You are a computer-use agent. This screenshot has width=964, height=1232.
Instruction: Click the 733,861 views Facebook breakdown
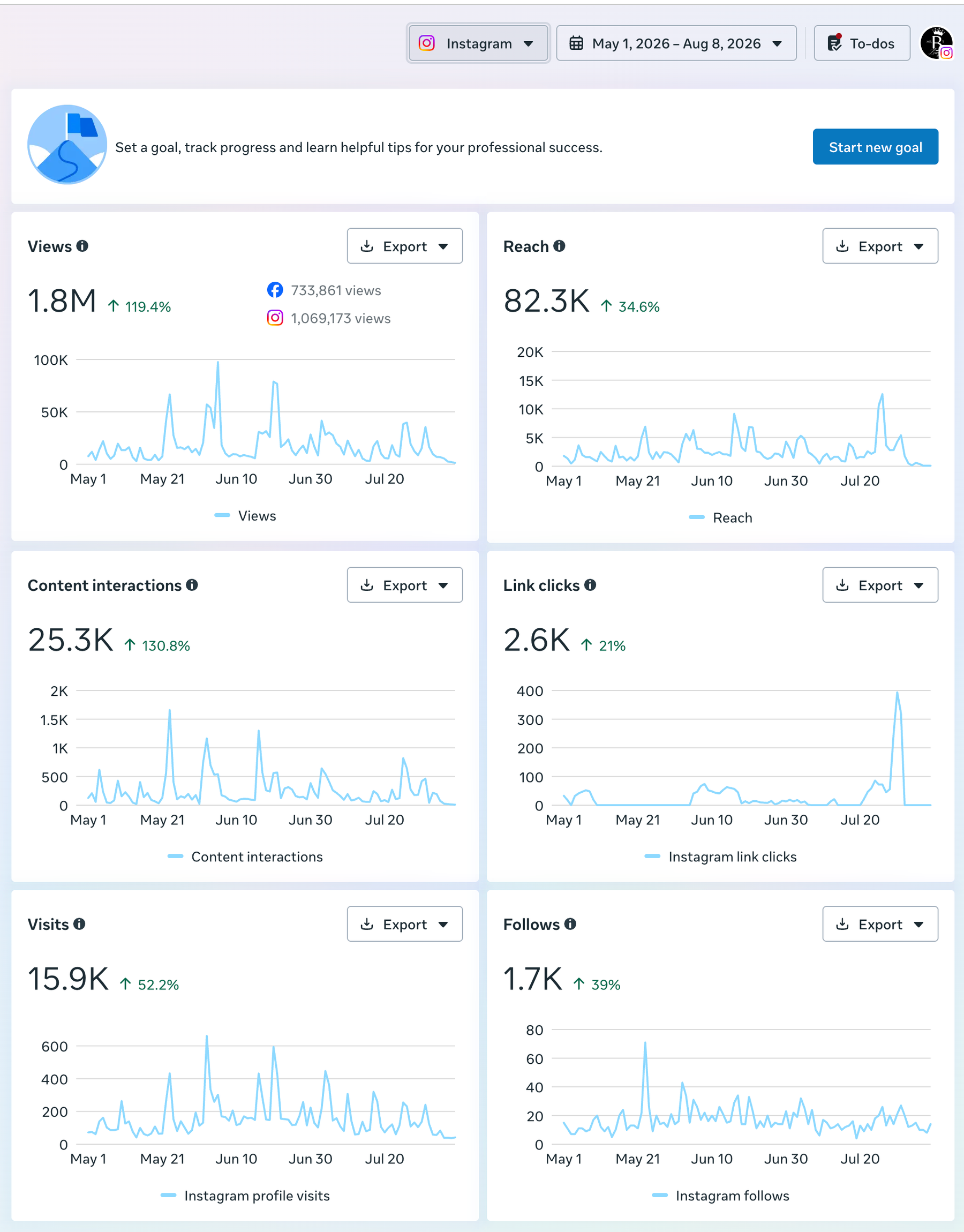point(336,290)
